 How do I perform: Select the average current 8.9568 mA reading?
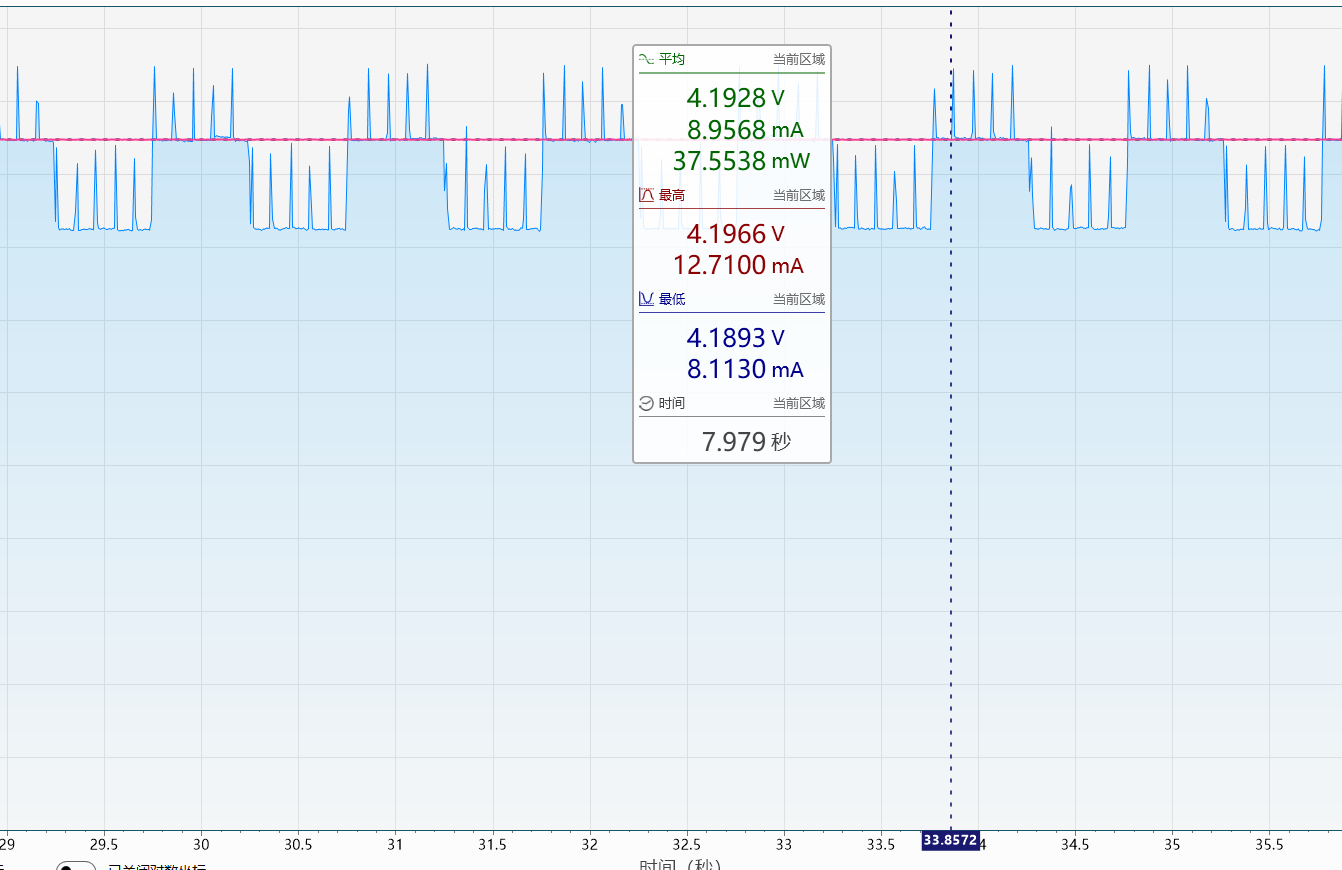click(x=744, y=130)
